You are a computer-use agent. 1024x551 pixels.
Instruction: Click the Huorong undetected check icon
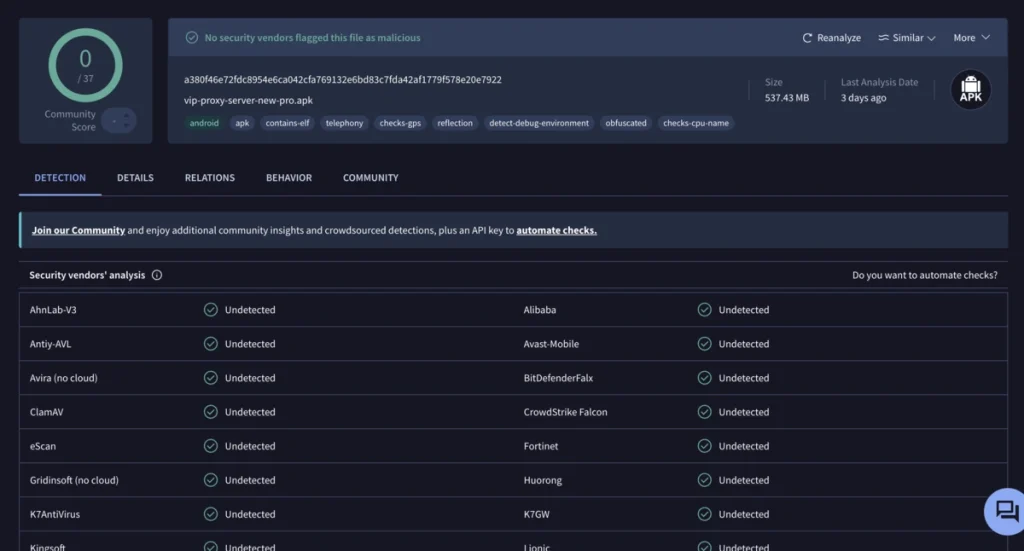click(704, 480)
